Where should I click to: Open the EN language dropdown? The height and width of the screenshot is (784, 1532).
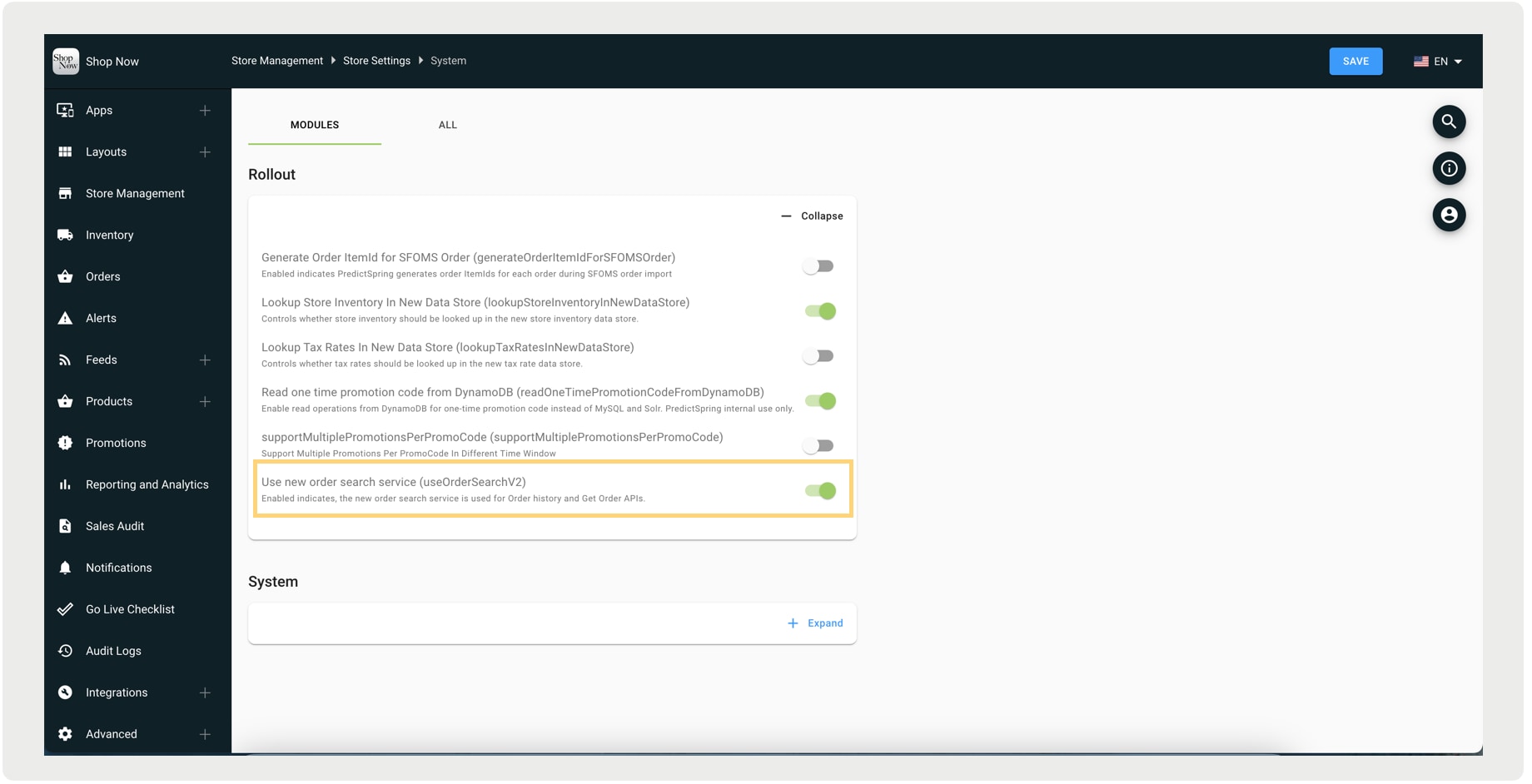pos(1438,61)
